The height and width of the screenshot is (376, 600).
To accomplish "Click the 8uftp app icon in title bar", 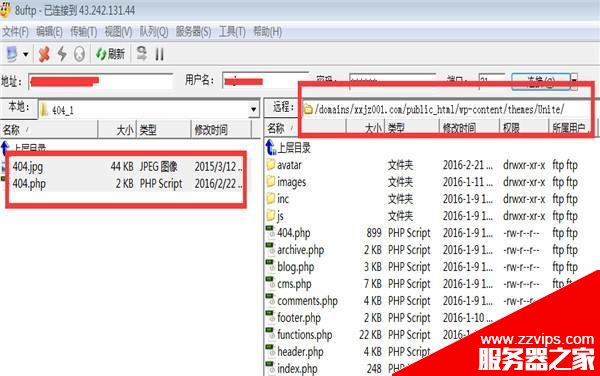I will [5, 10].
